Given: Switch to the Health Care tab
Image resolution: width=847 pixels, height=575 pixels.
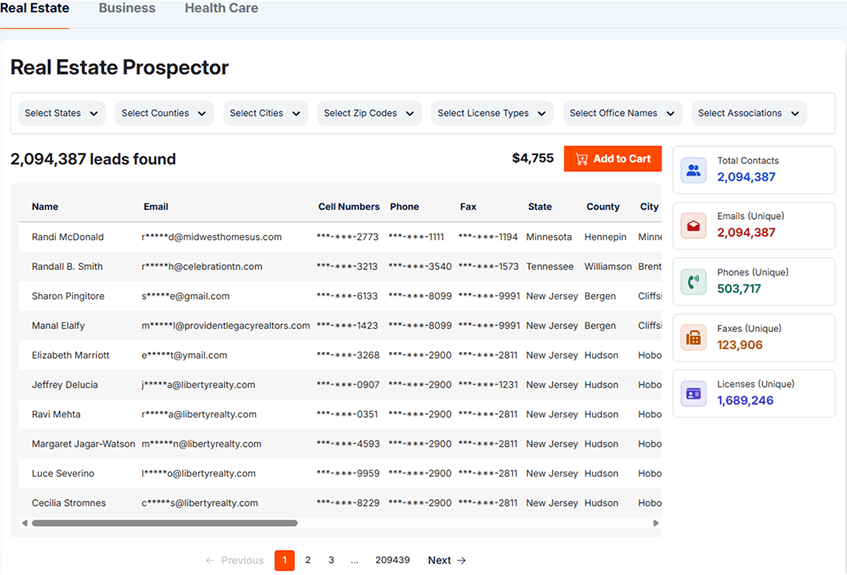Looking at the screenshot, I should (221, 8).
